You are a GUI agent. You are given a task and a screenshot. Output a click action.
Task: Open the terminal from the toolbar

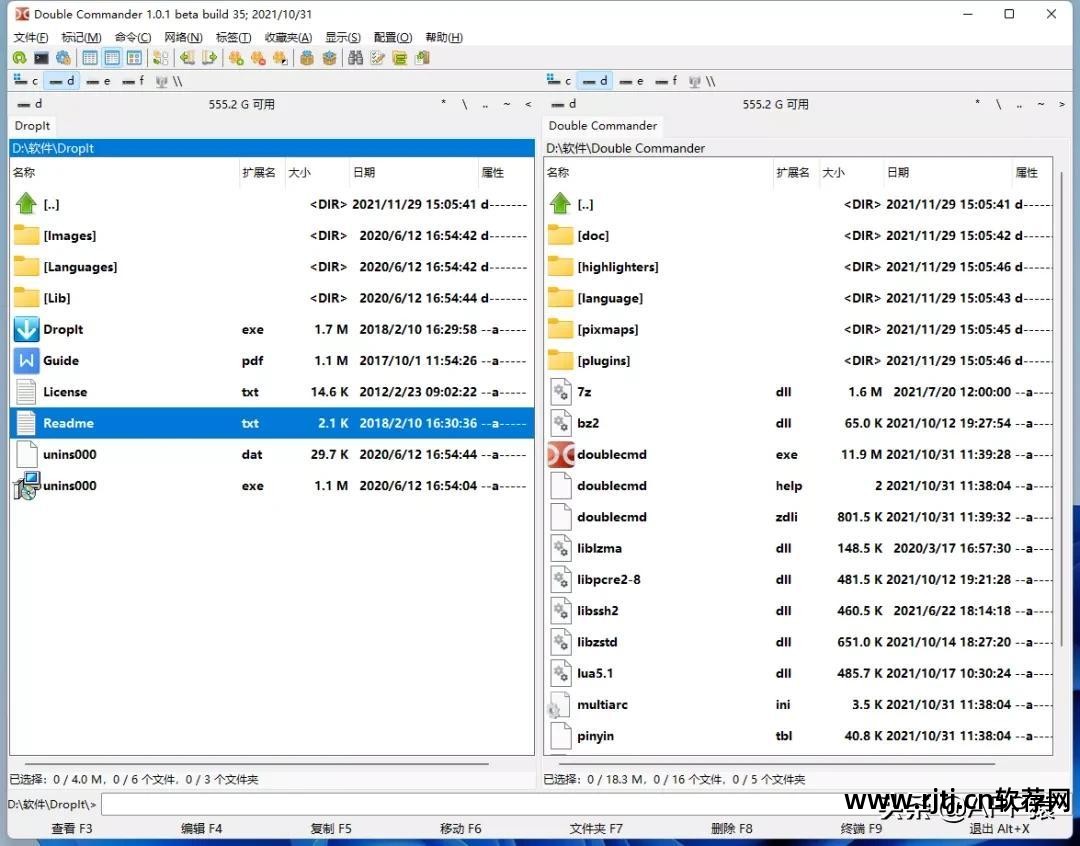(x=41, y=58)
